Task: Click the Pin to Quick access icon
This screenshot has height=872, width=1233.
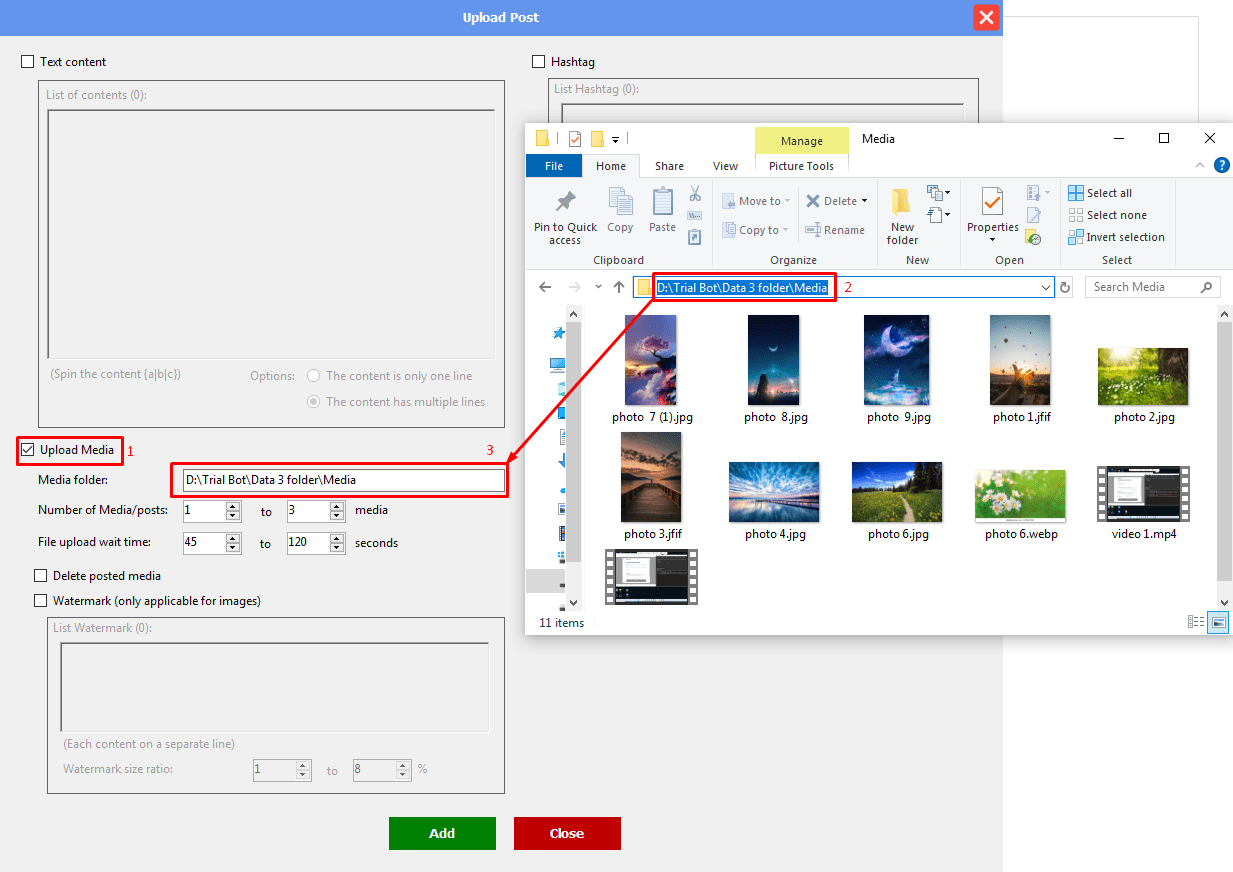Action: pos(565,202)
